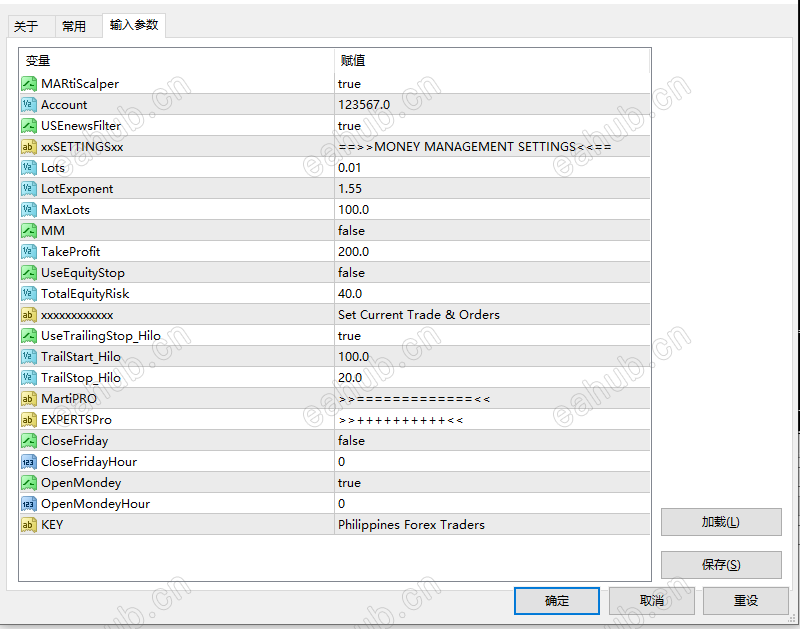Screen dimensions: 800x629
Task: Click the TotalEquityRisk value 40.0
Action: click(350, 294)
